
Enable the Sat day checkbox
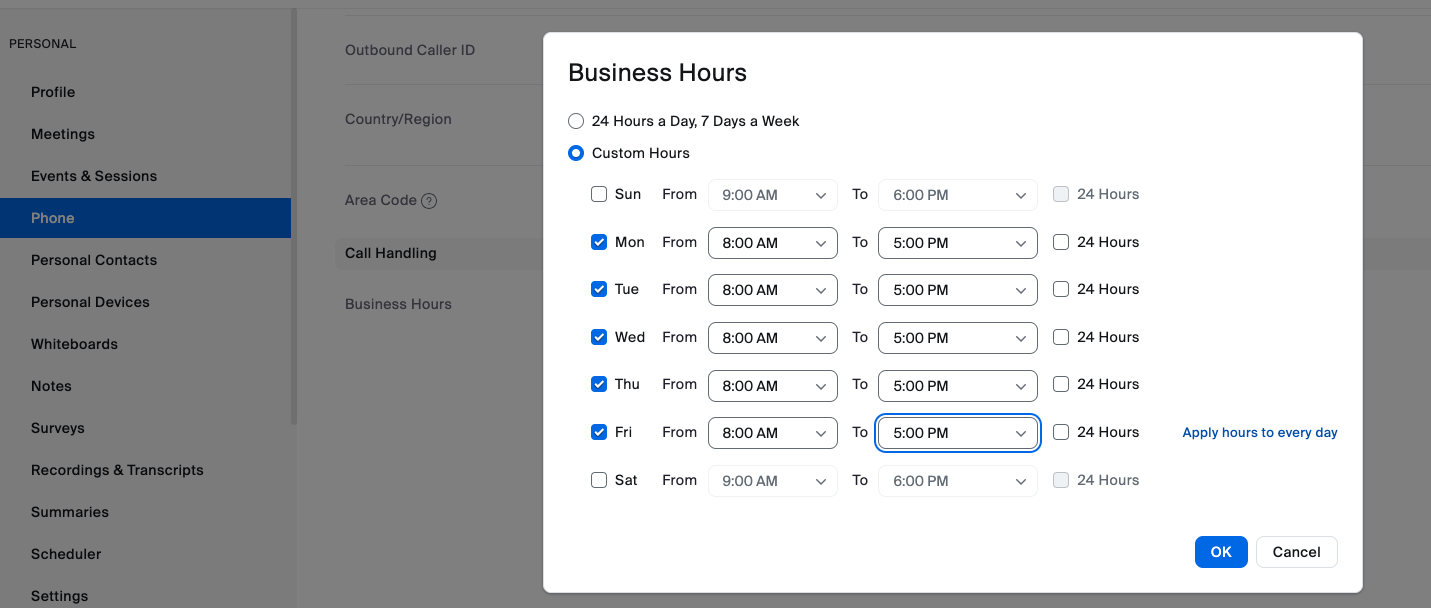coord(599,480)
